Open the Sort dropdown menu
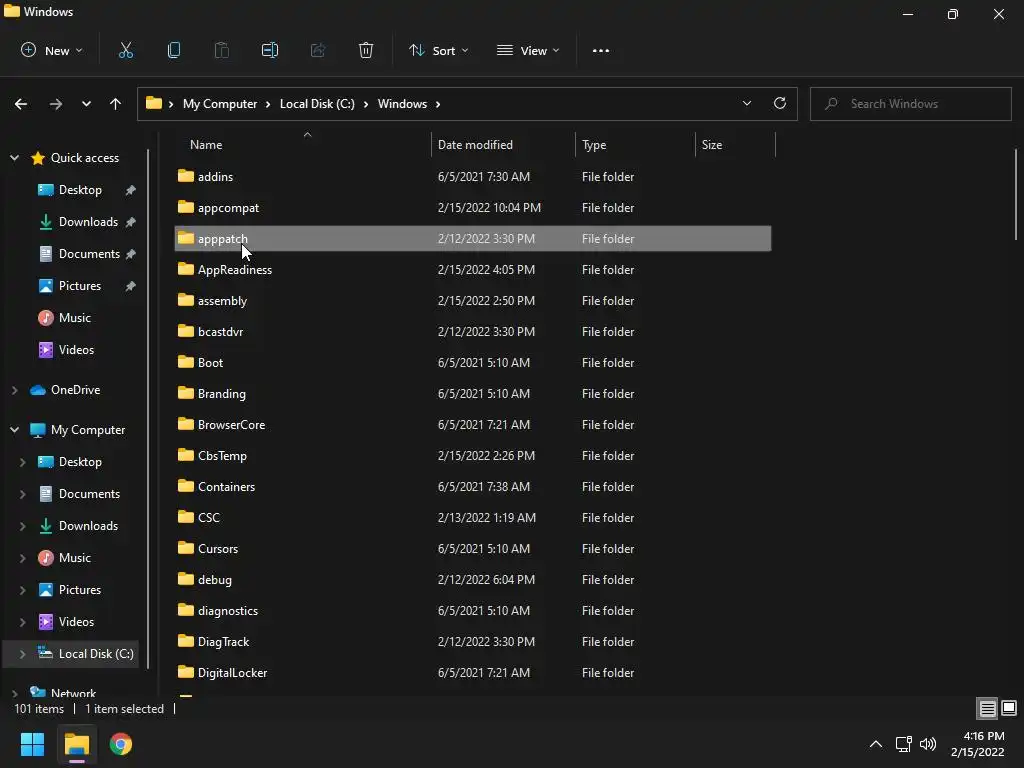 tap(438, 50)
